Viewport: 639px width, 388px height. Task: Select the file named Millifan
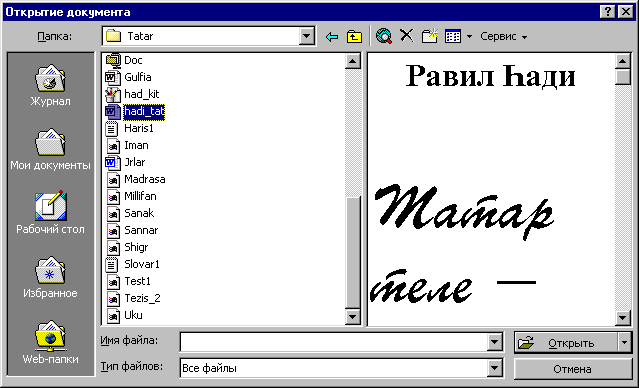[x=140, y=196]
